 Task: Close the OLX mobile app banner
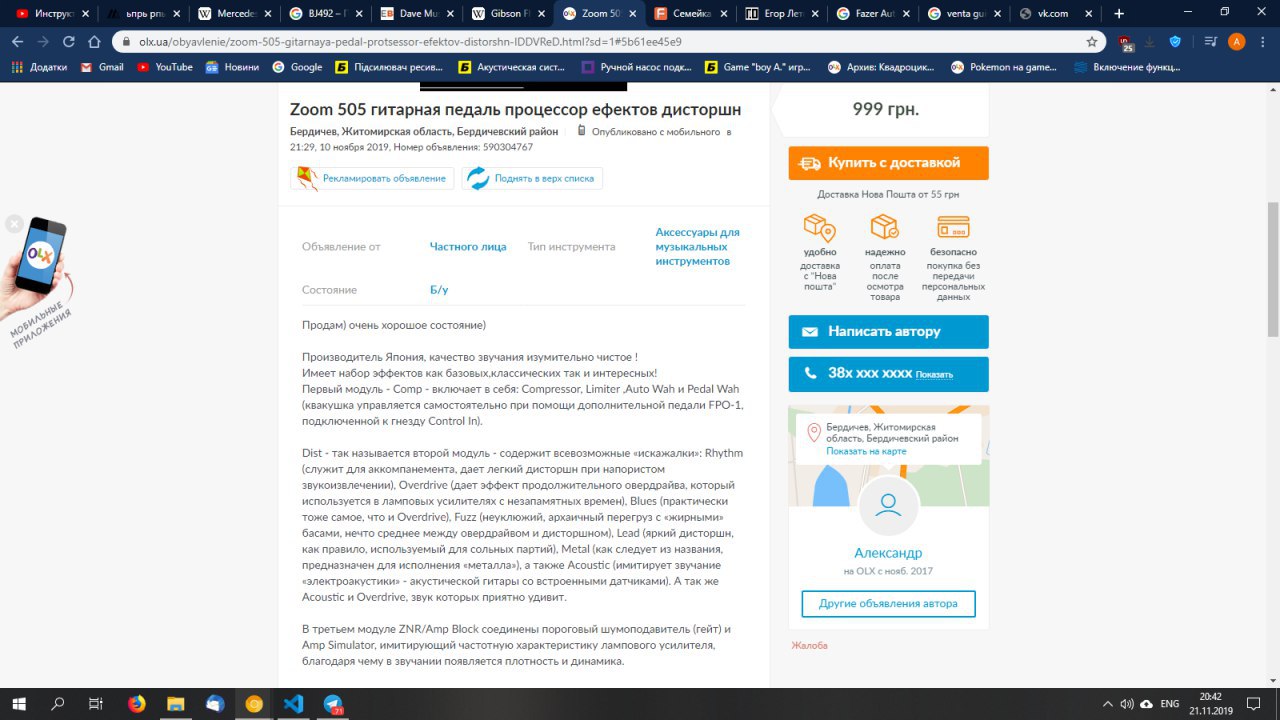(14, 224)
